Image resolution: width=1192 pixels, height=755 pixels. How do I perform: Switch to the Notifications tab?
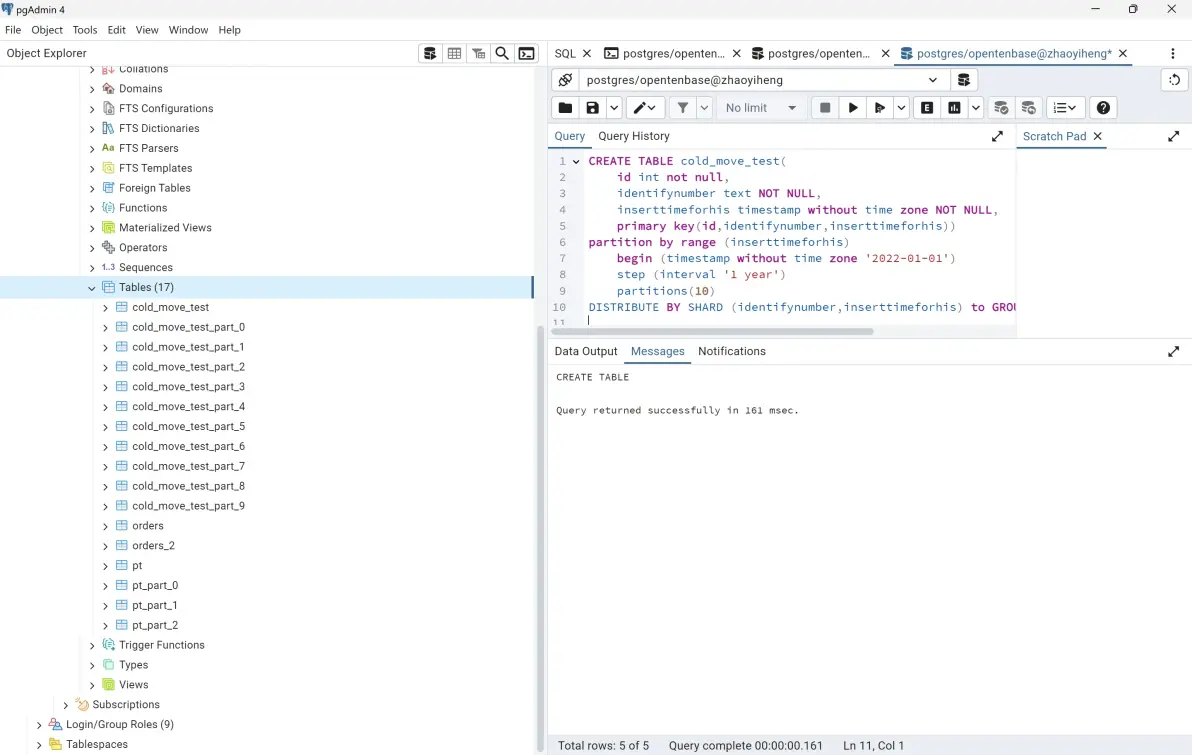coord(731,351)
